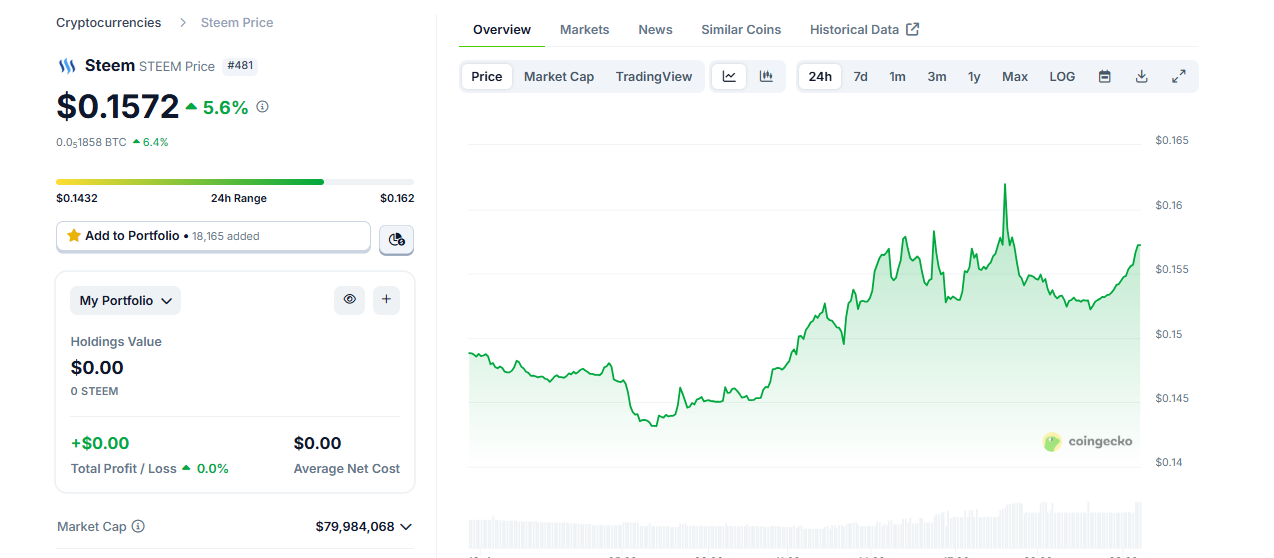The height and width of the screenshot is (558, 1274).
Task: Click Add to Portfolio button
Action: [x=213, y=236]
